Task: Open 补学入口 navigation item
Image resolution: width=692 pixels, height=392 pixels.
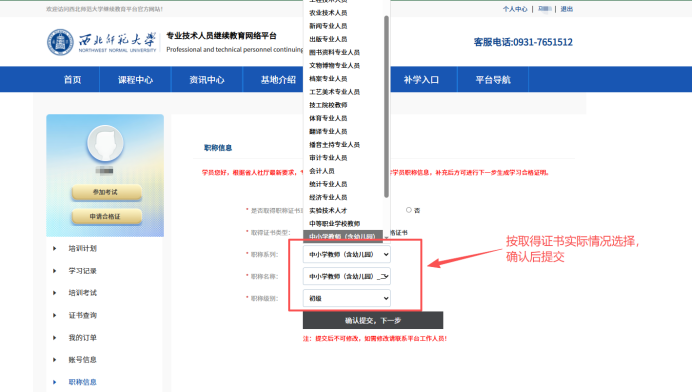Action: point(421,79)
